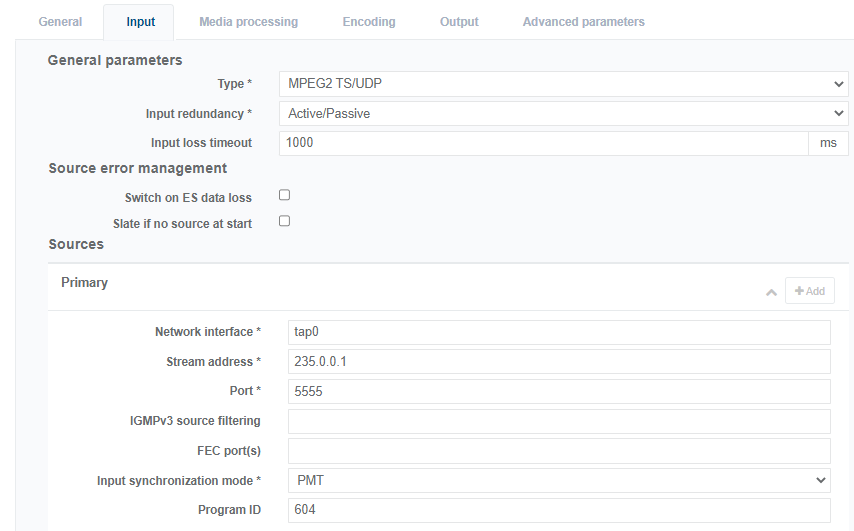
Task: Expand Input synchronization mode dropdown
Action: pyautogui.click(x=559, y=480)
